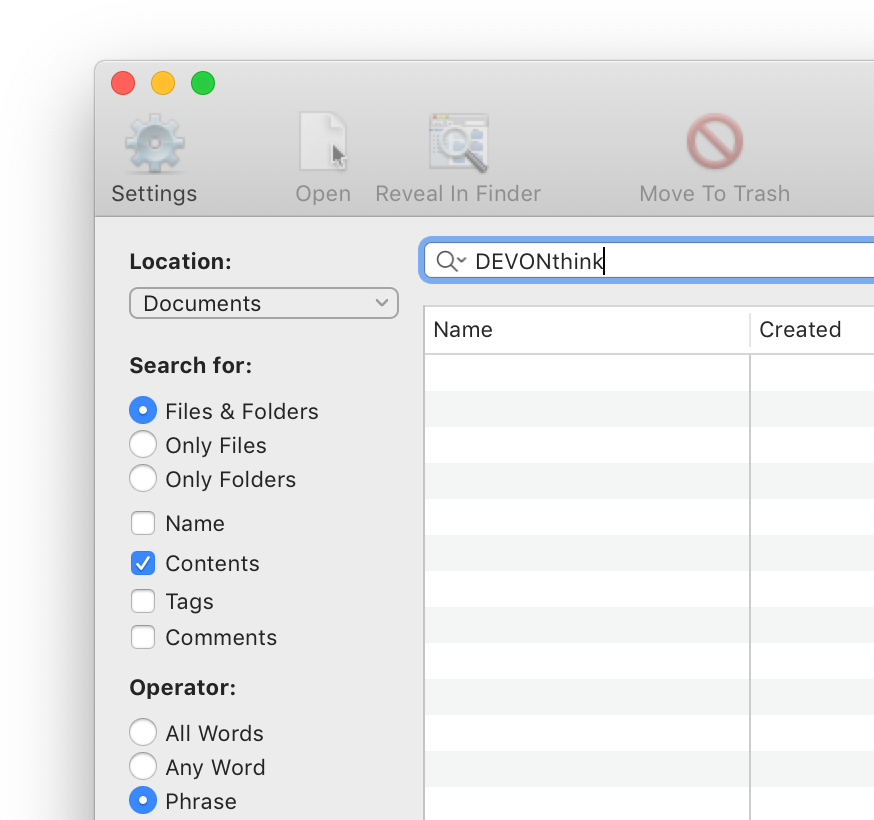Choose the Any Word operator

click(x=143, y=766)
